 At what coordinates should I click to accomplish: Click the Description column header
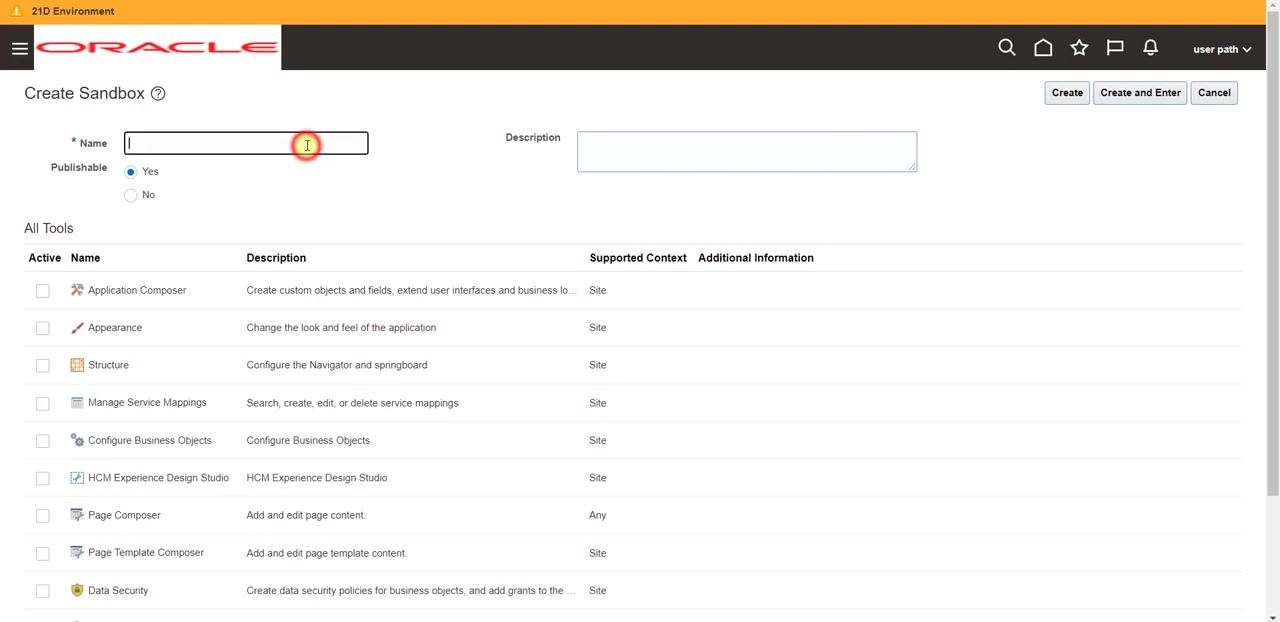[276, 258]
